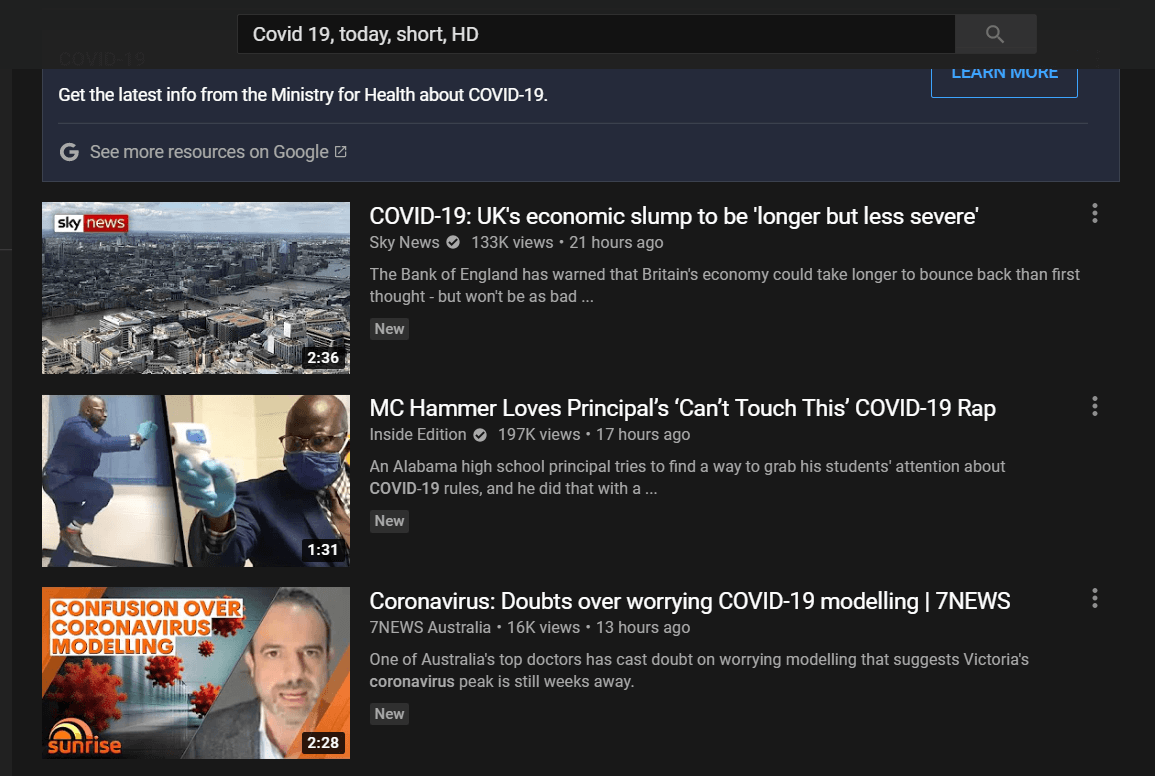
Task: Click text 16K views • 13 hours ago
Action: (x=598, y=627)
